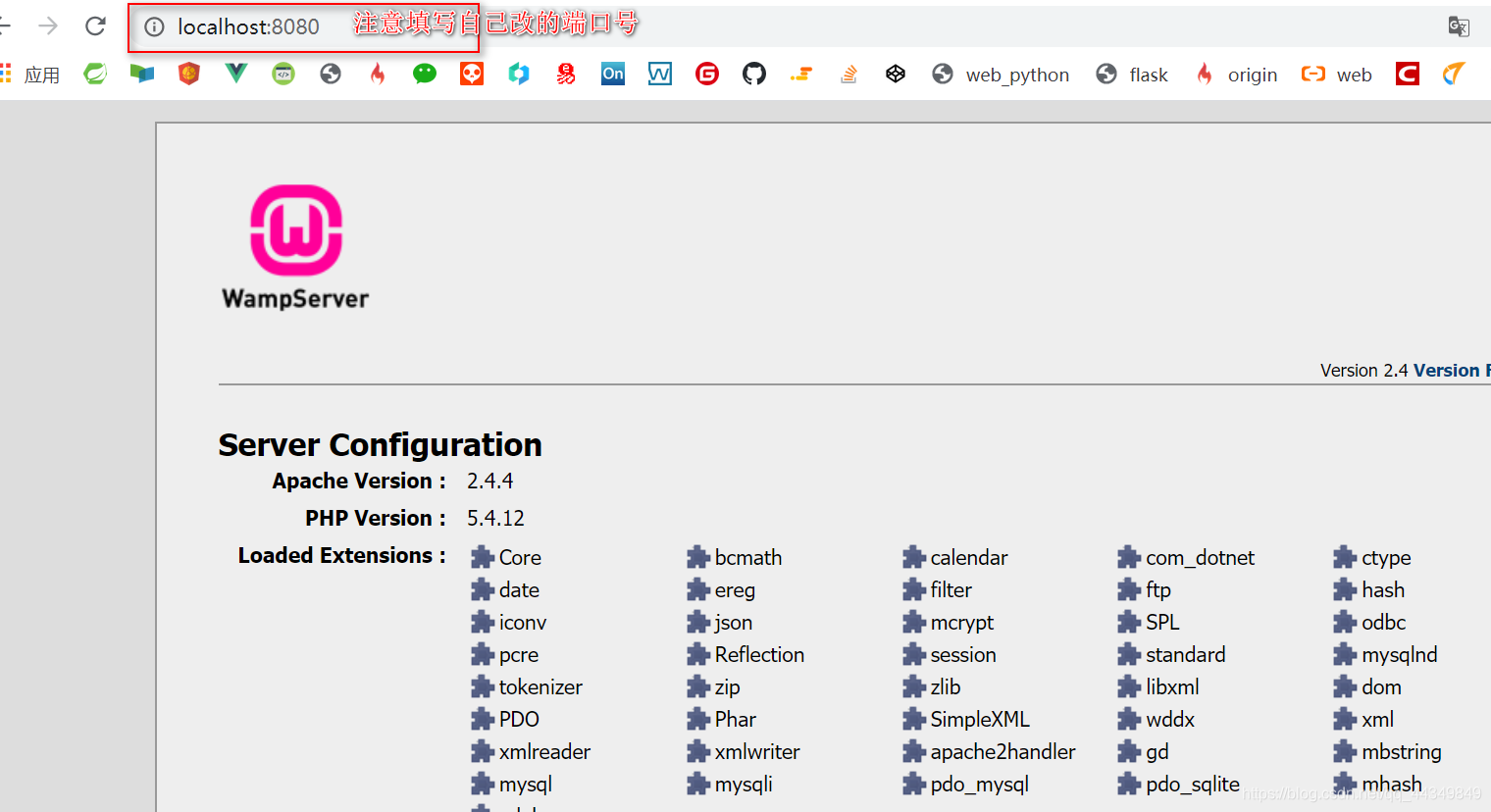Click the com_dotnet extension entry

click(x=1186, y=557)
